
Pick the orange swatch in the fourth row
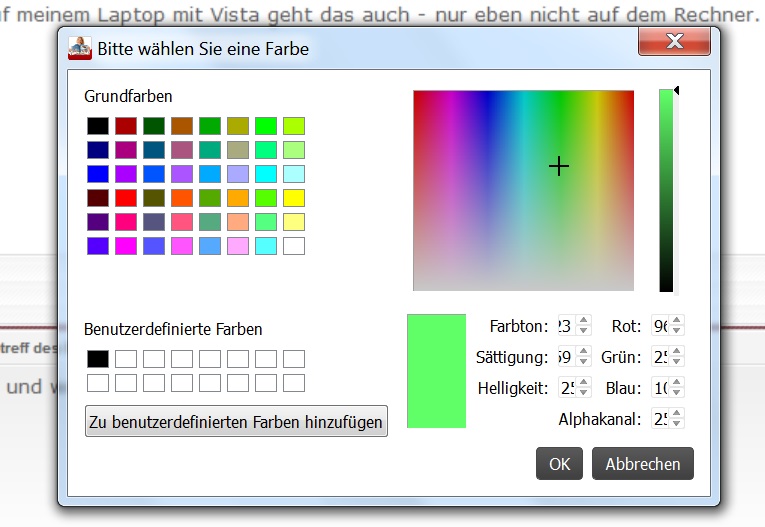pyautogui.click(x=238, y=198)
